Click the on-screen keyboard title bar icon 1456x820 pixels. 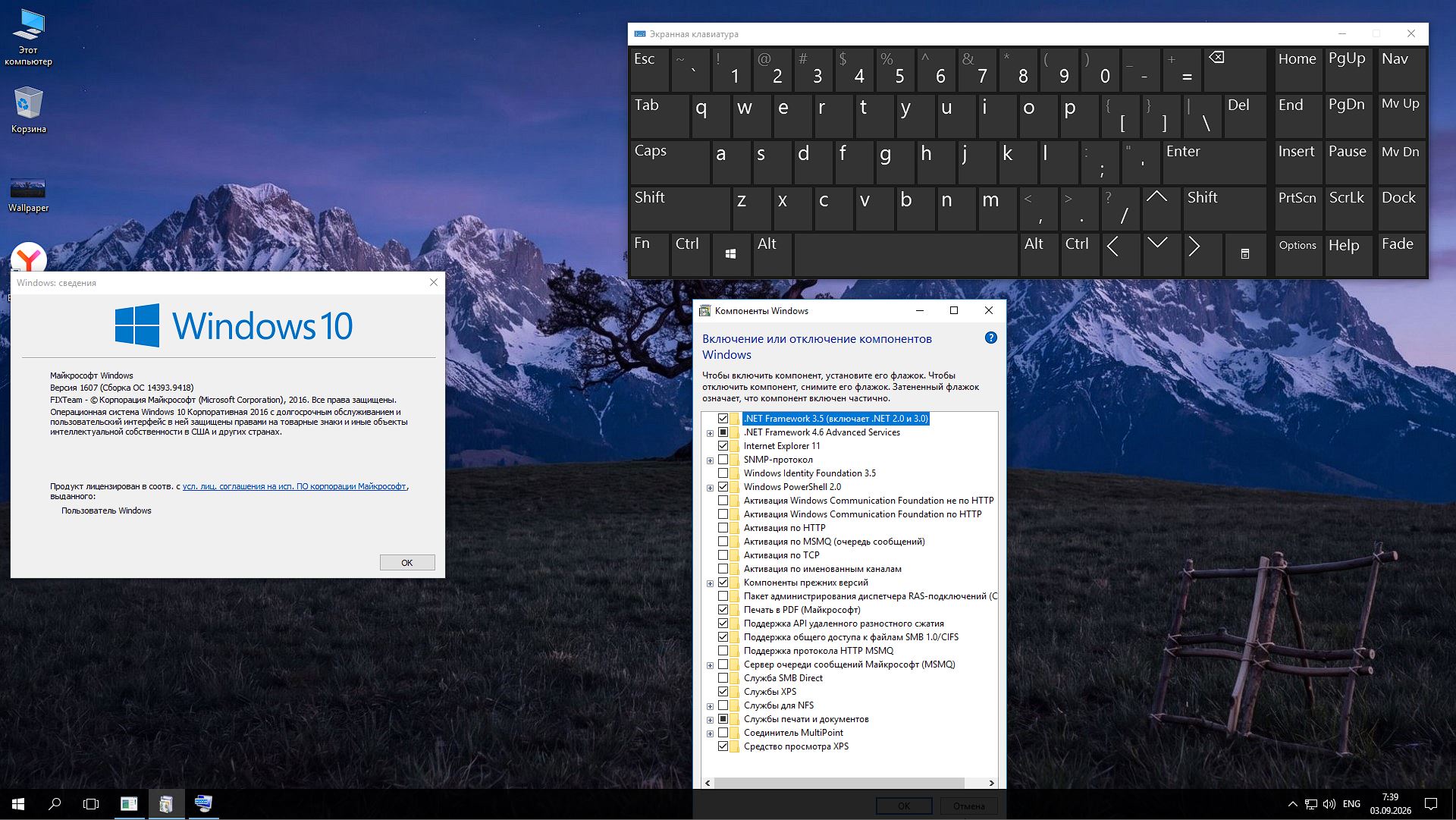click(x=640, y=34)
